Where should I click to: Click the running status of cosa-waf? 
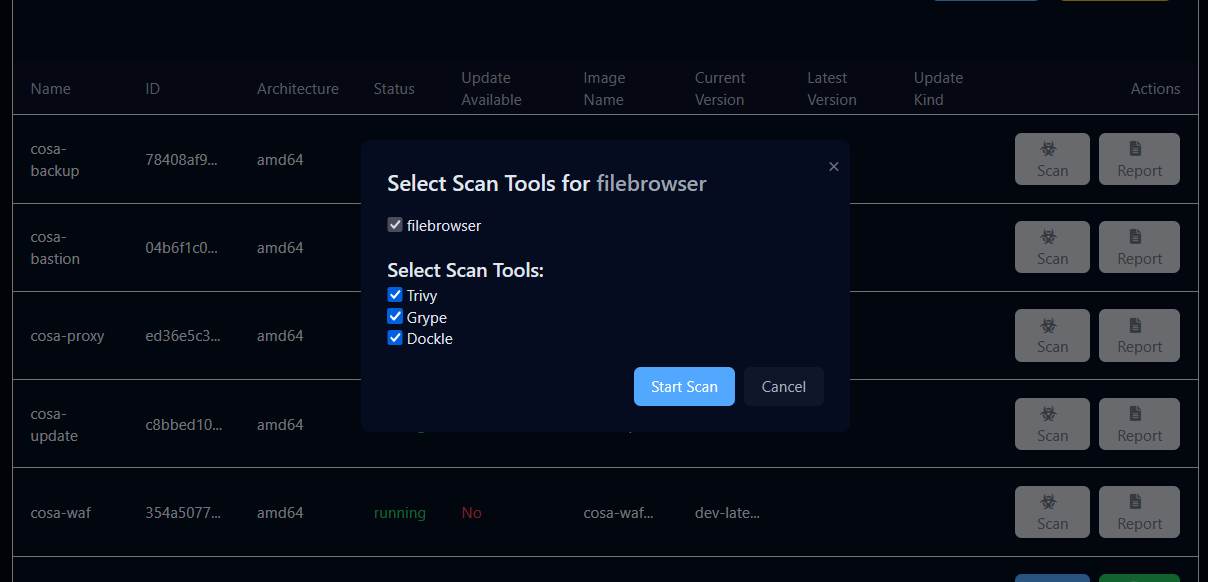click(400, 513)
